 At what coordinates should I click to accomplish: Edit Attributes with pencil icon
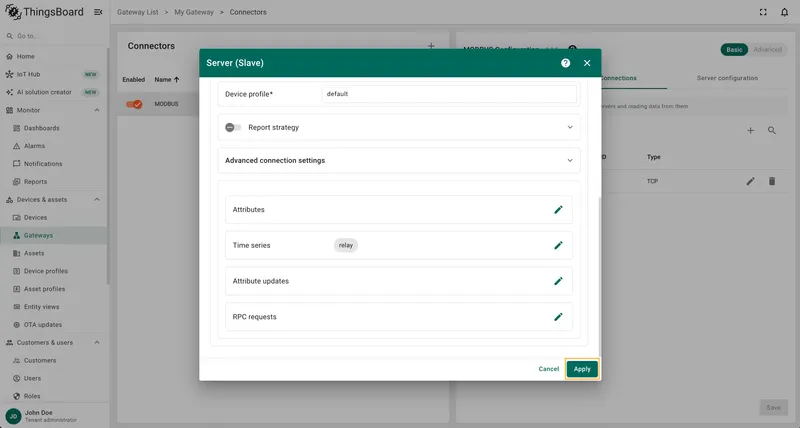[x=558, y=210]
